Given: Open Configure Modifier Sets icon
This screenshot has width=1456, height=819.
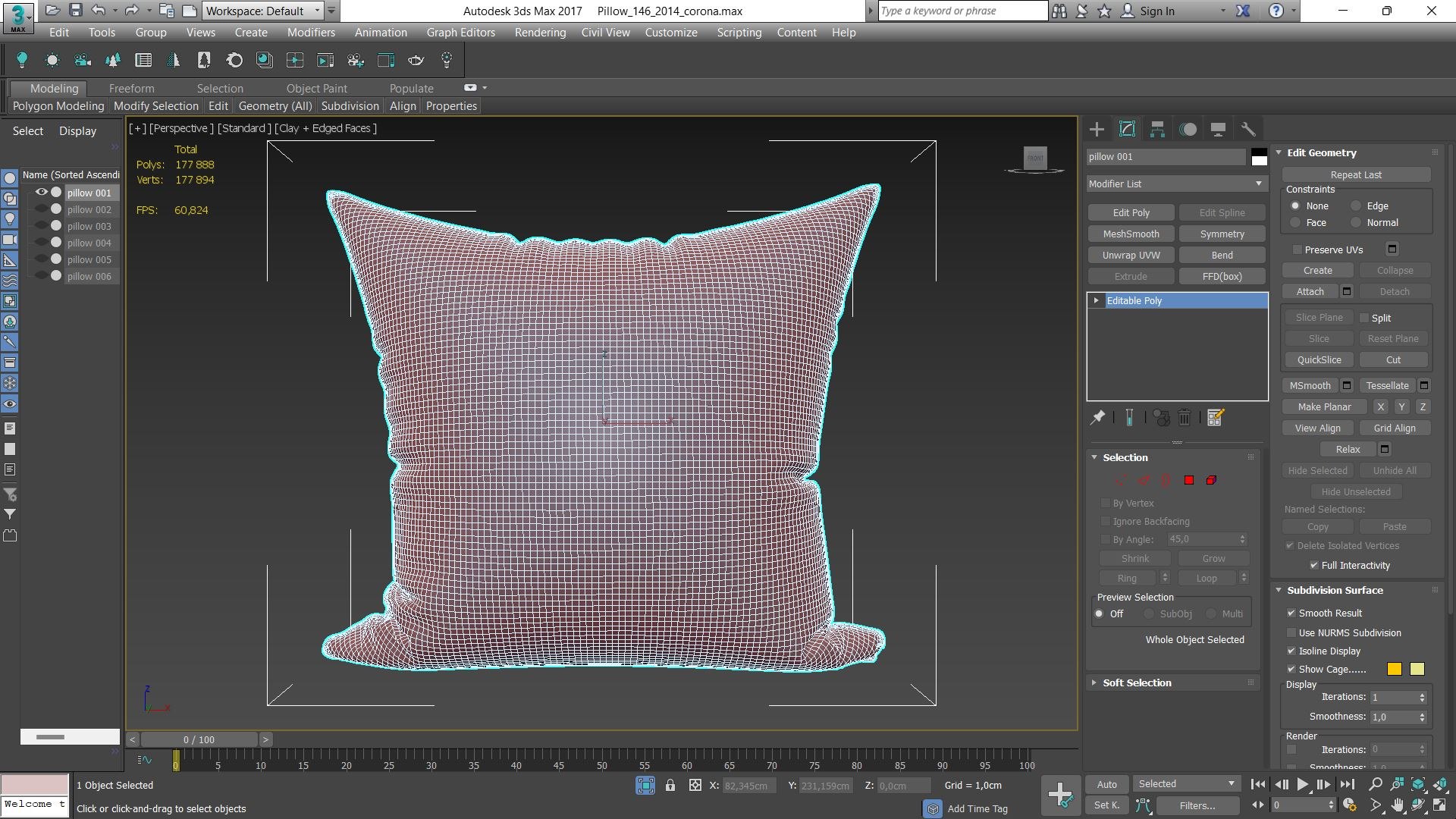Looking at the screenshot, I should 1216,417.
